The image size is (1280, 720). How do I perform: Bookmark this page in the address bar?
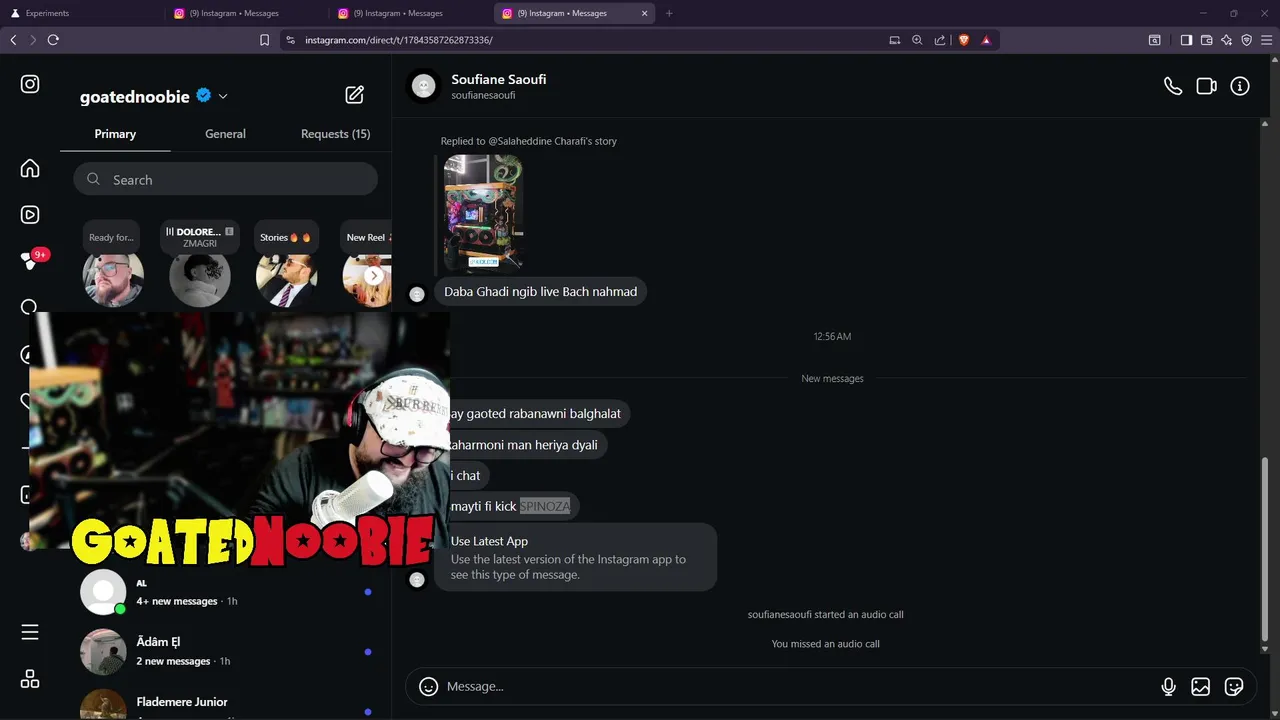point(264,40)
